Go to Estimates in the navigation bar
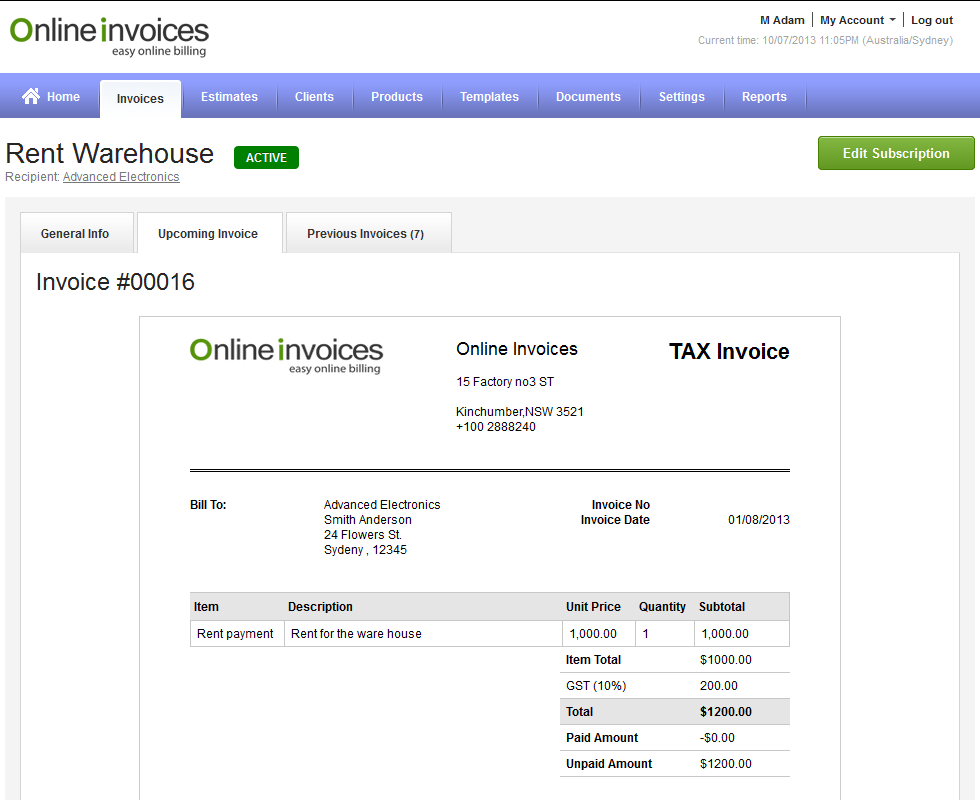 (x=229, y=97)
